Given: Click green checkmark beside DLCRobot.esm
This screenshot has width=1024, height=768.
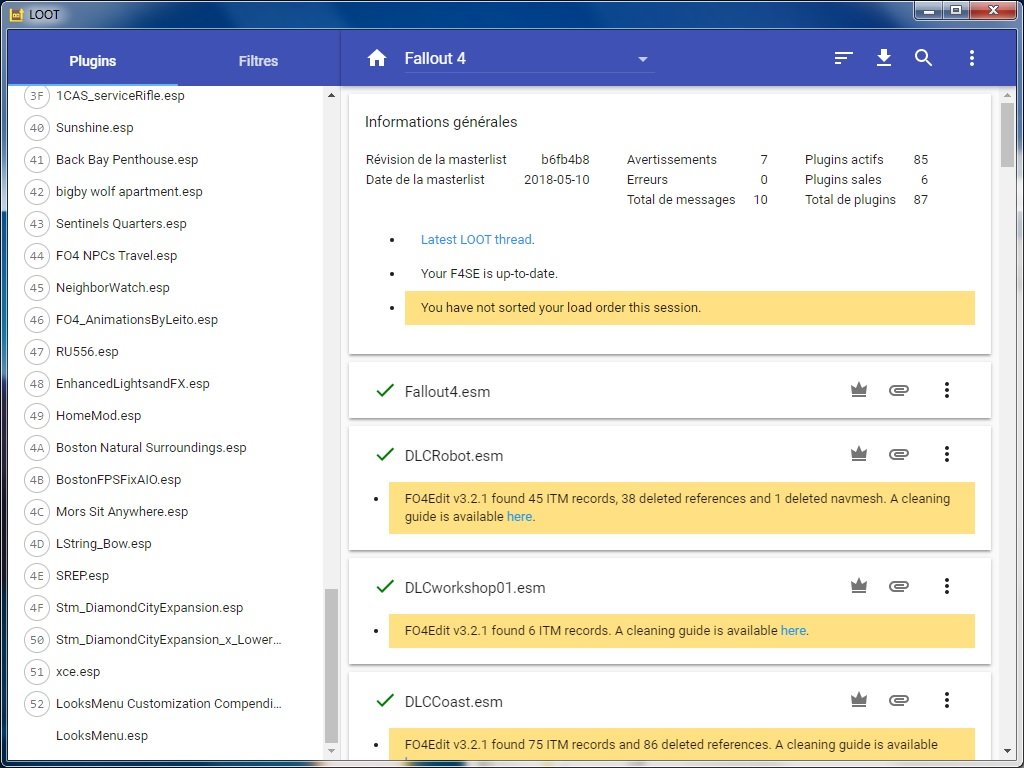Looking at the screenshot, I should point(385,455).
